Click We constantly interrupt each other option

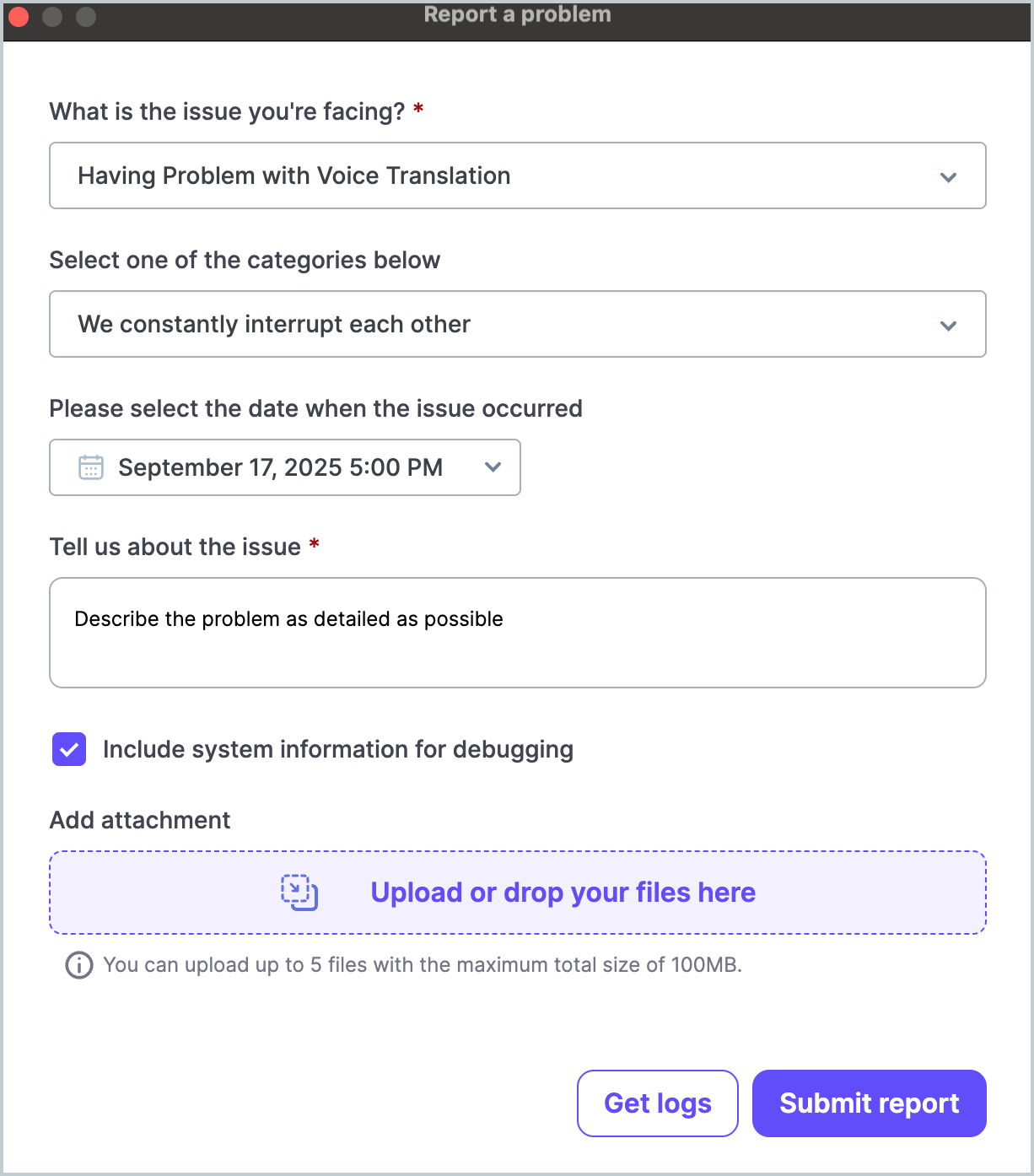274,324
